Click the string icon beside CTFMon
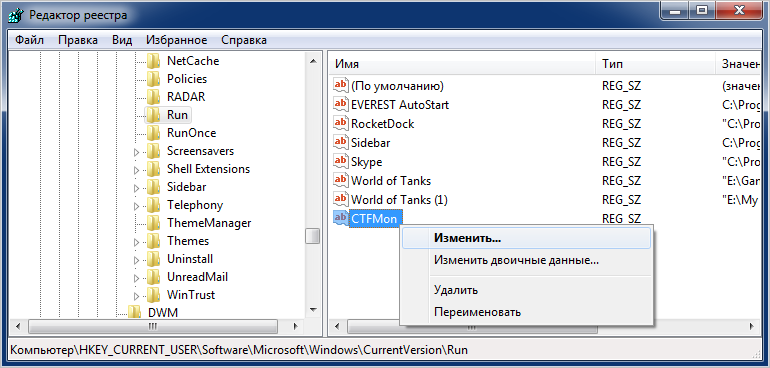 point(340,218)
